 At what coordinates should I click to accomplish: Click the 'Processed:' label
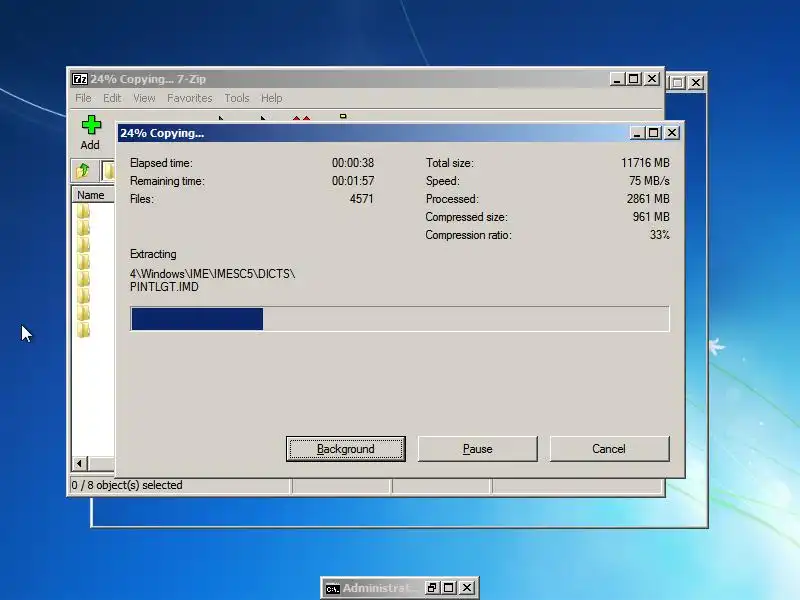click(452, 199)
